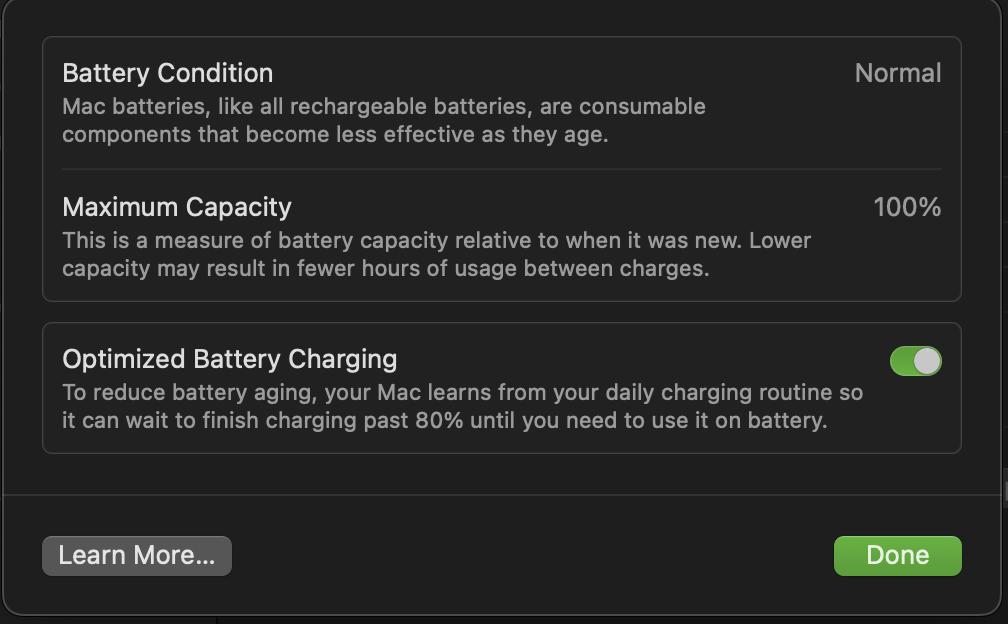Click the word "consumable" in battery description
This screenshot has height=624, width=1008.
click(x=642, y=107)
